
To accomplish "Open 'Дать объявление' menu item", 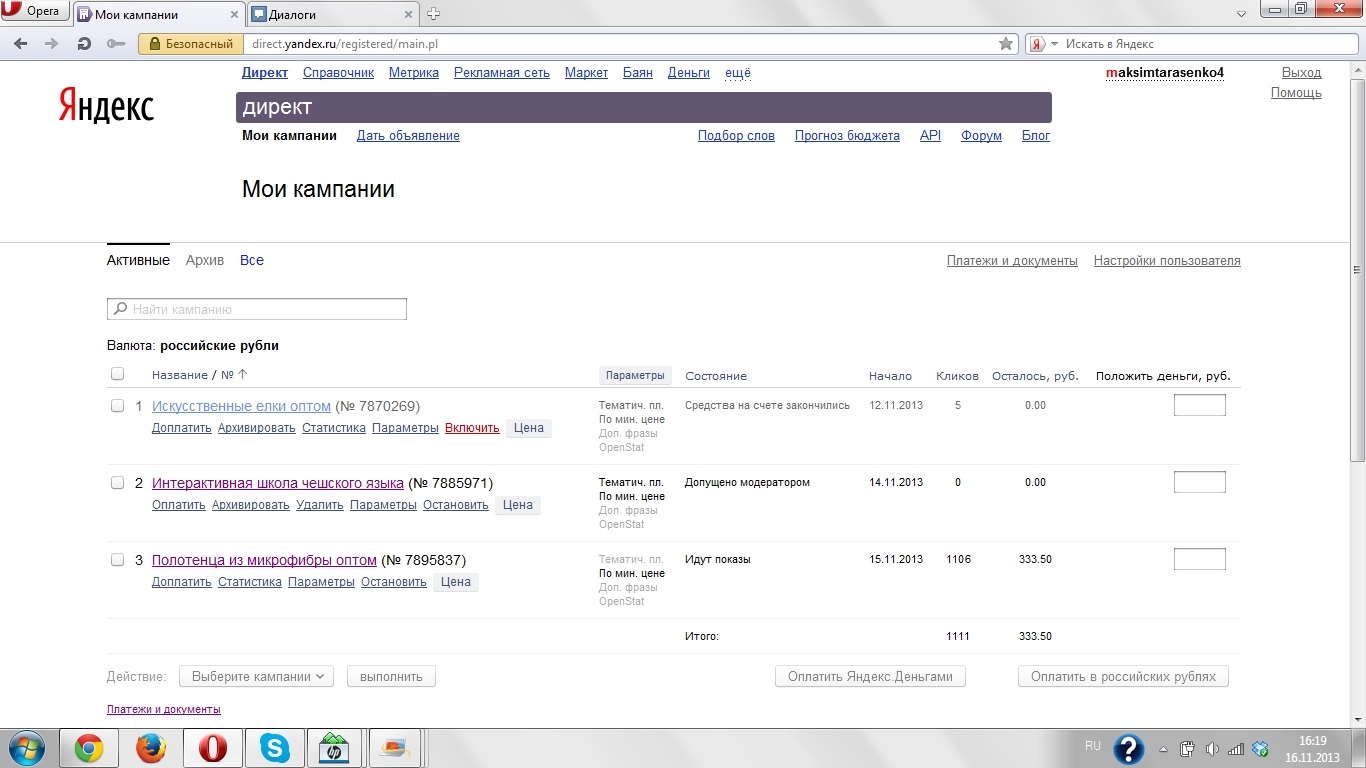I will pos(408,136).
